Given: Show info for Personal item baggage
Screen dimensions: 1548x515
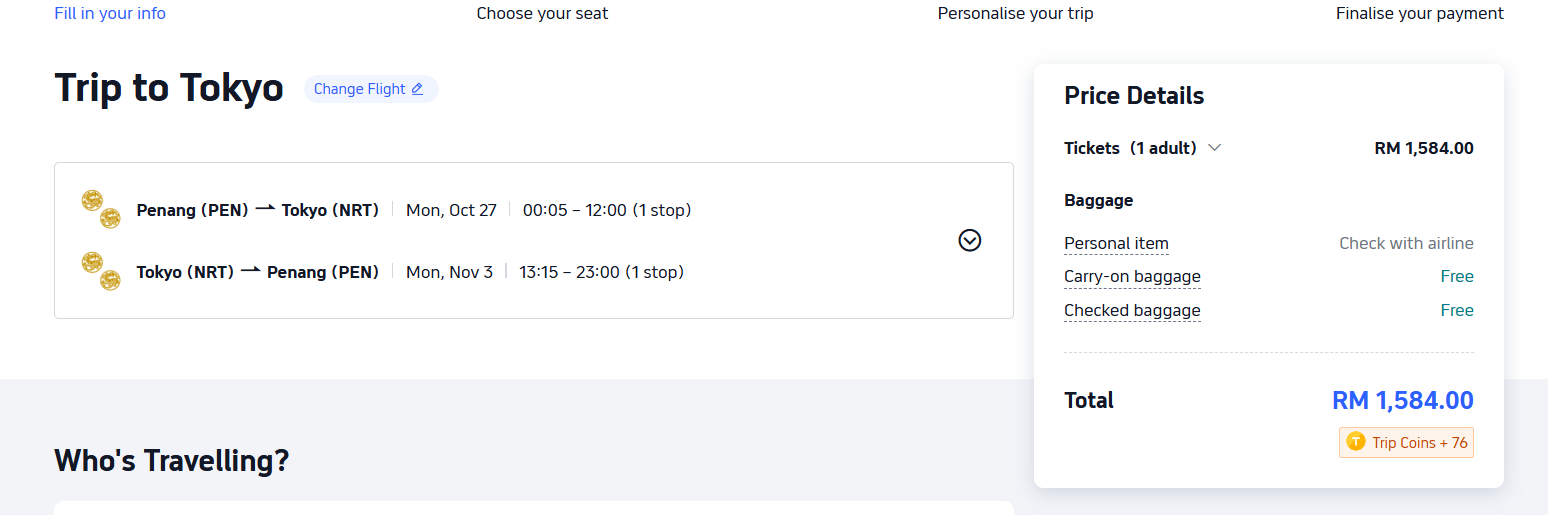Looking at the screenshot, I should (1116, 243).
